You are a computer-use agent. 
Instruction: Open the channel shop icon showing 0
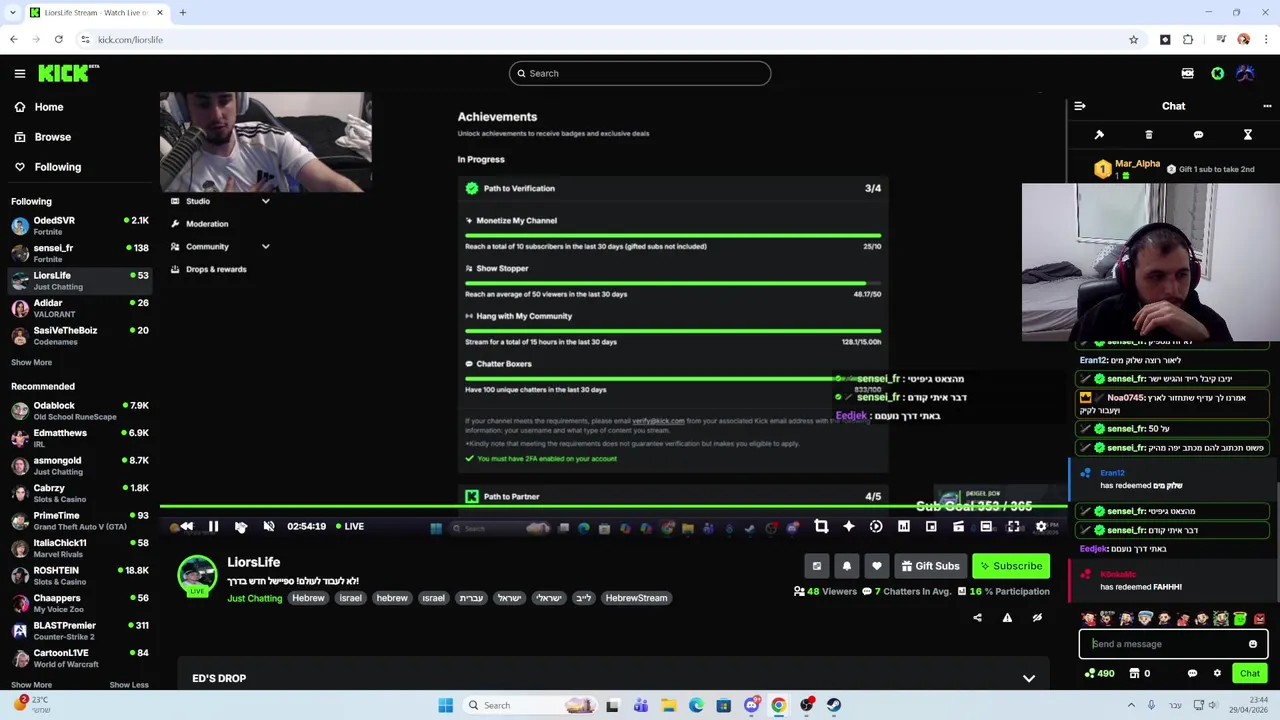[1139, 674]
